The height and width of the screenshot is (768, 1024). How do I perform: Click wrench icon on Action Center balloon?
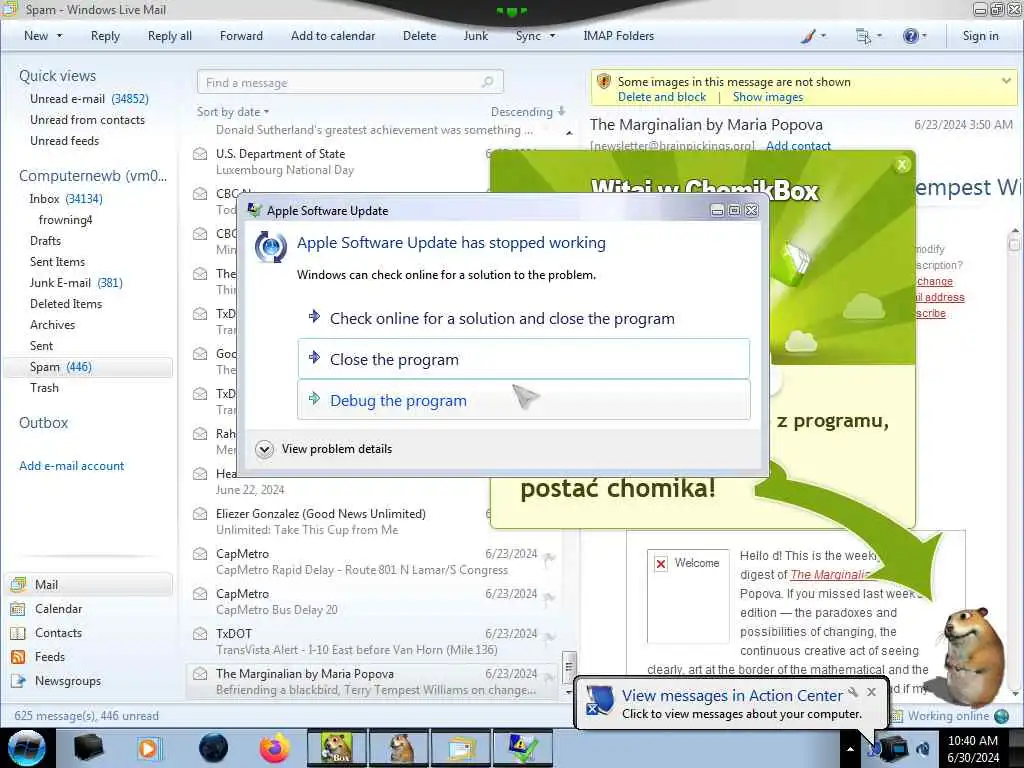point(853,692)
